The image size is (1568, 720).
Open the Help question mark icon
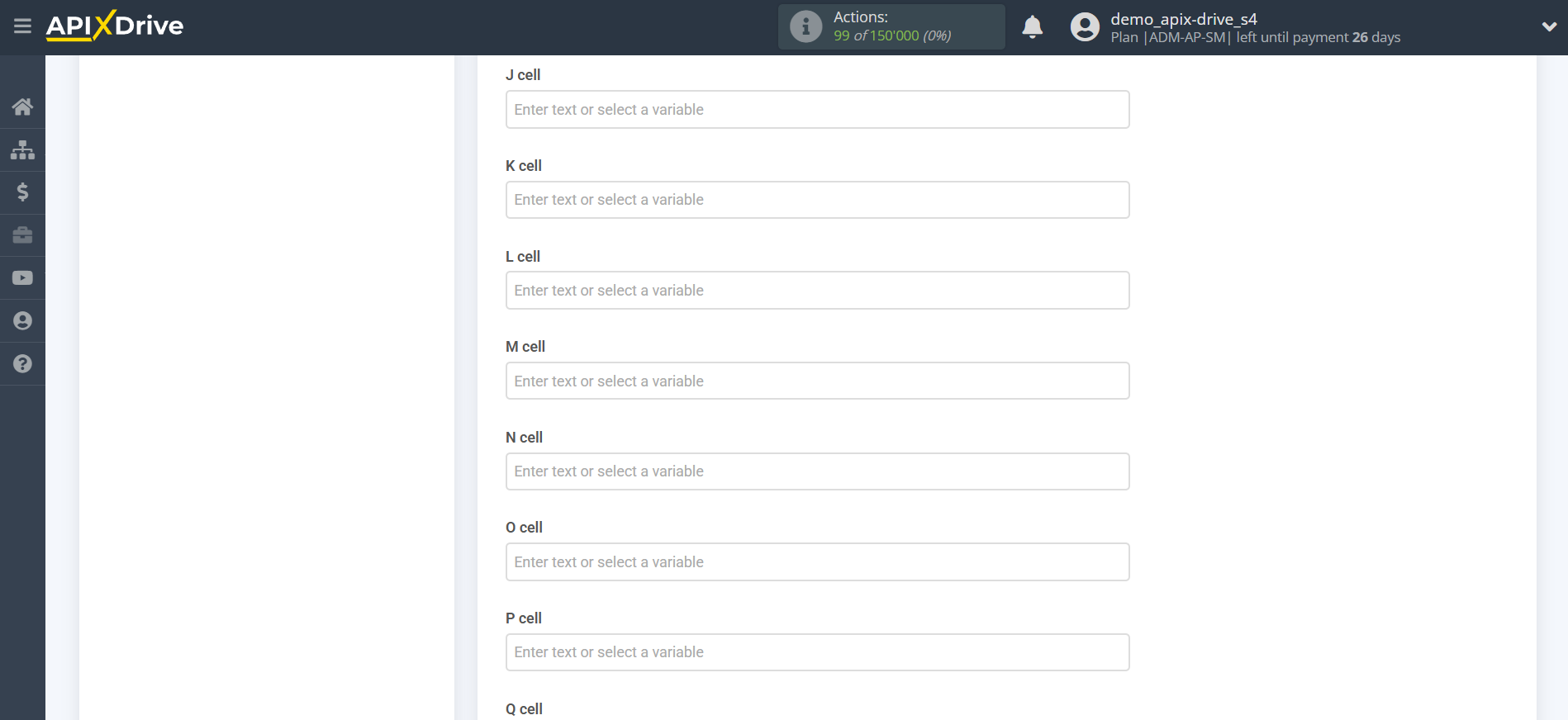(22, 363)
